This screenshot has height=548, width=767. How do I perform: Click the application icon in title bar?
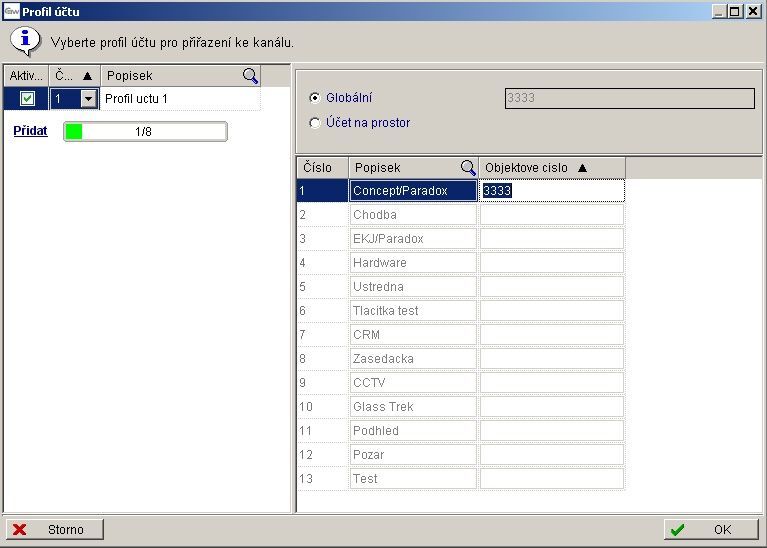pos(11,11)
